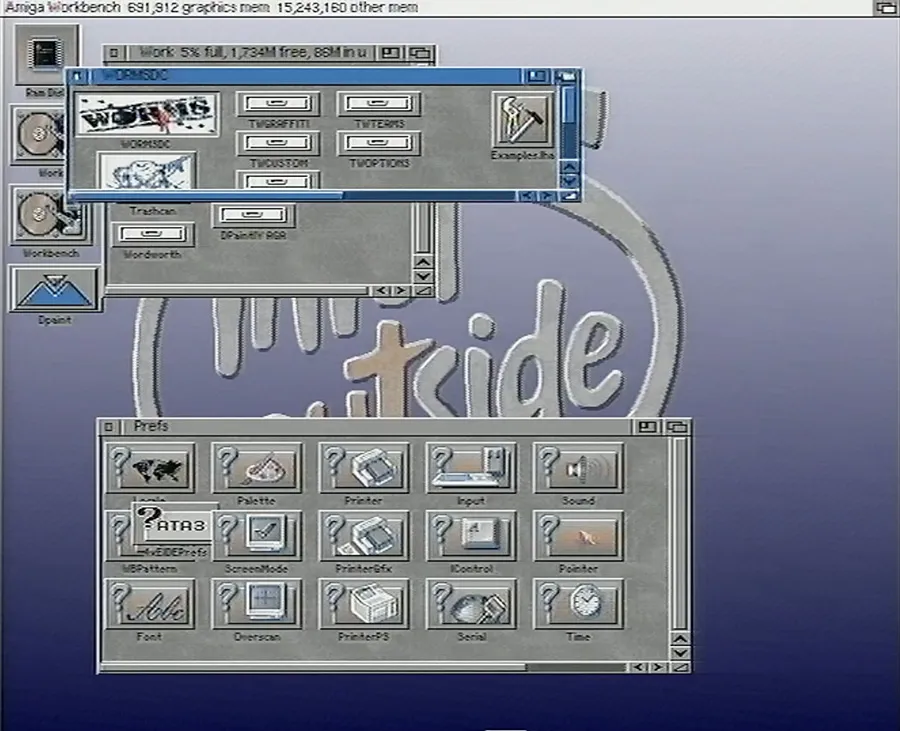900x731 pixels.
Task: Click the Work window zoom gadget
Action: [390, 53]
